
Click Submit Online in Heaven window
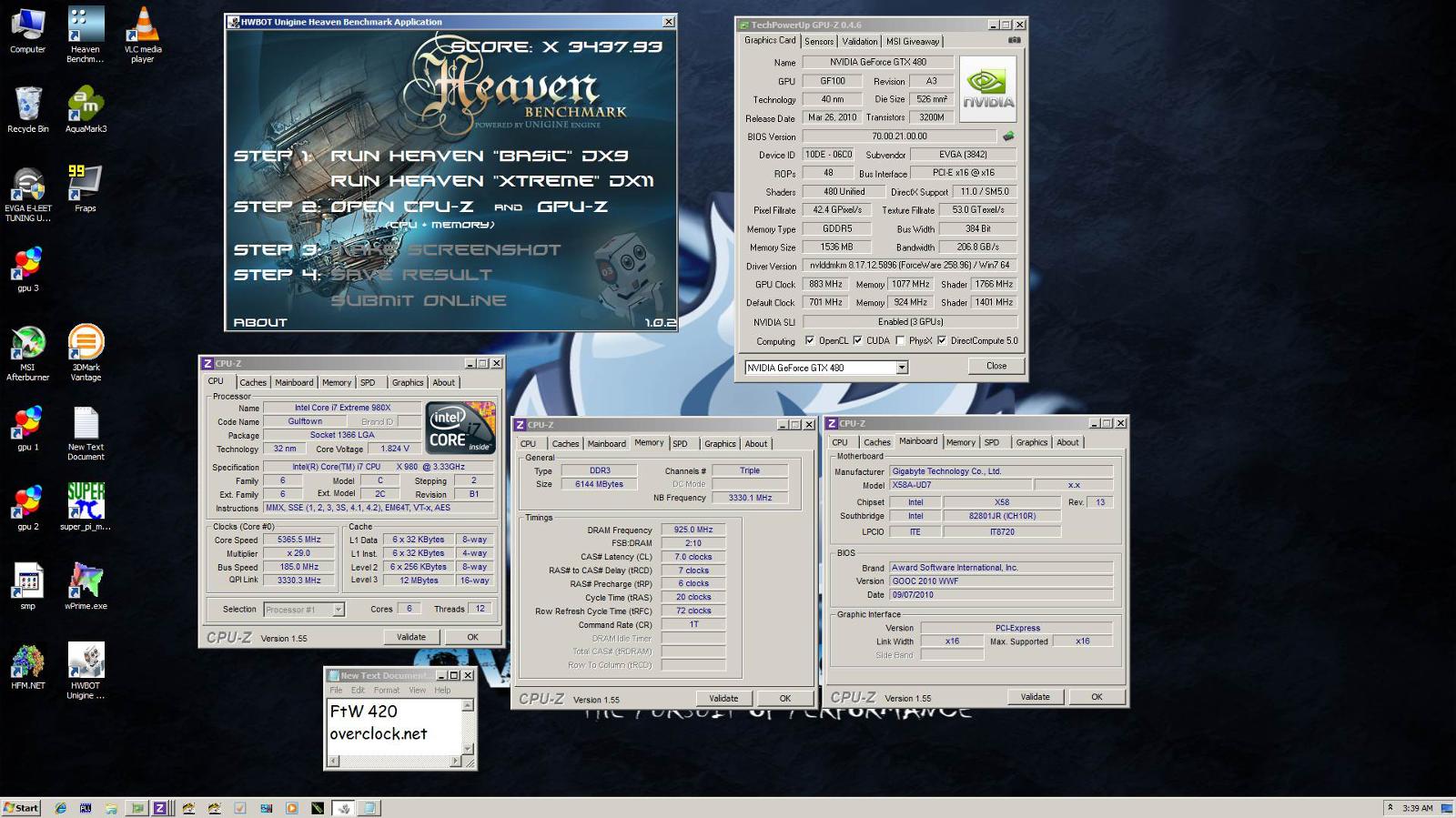[419, 300]
